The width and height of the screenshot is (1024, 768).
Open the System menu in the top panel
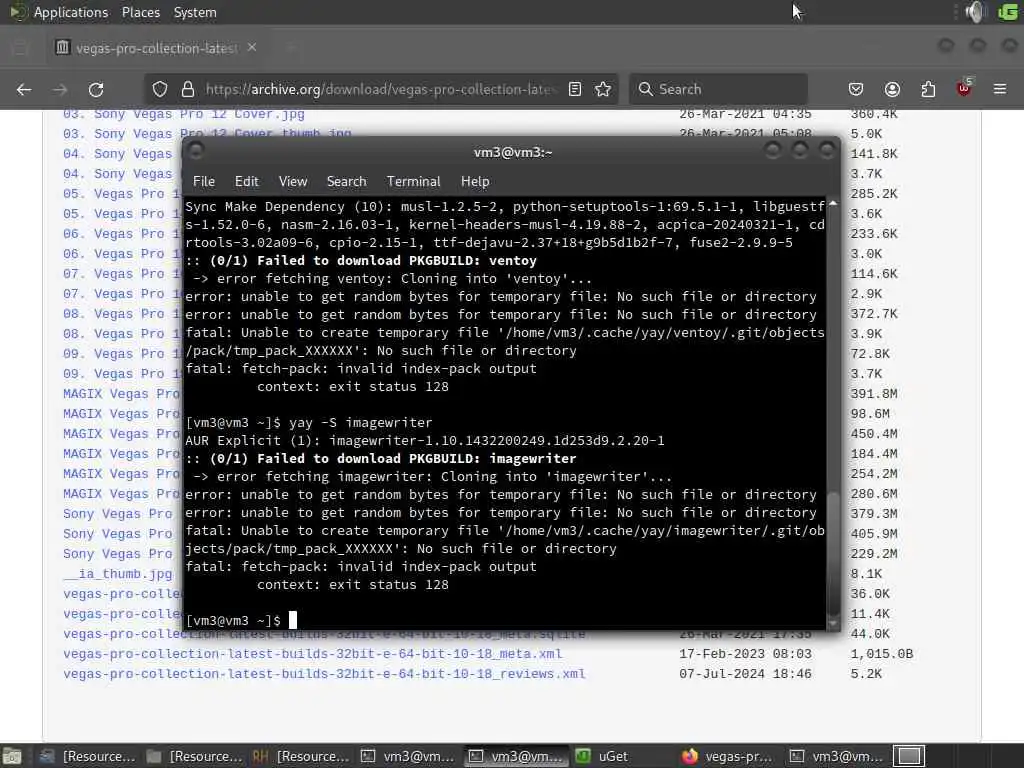195,12
